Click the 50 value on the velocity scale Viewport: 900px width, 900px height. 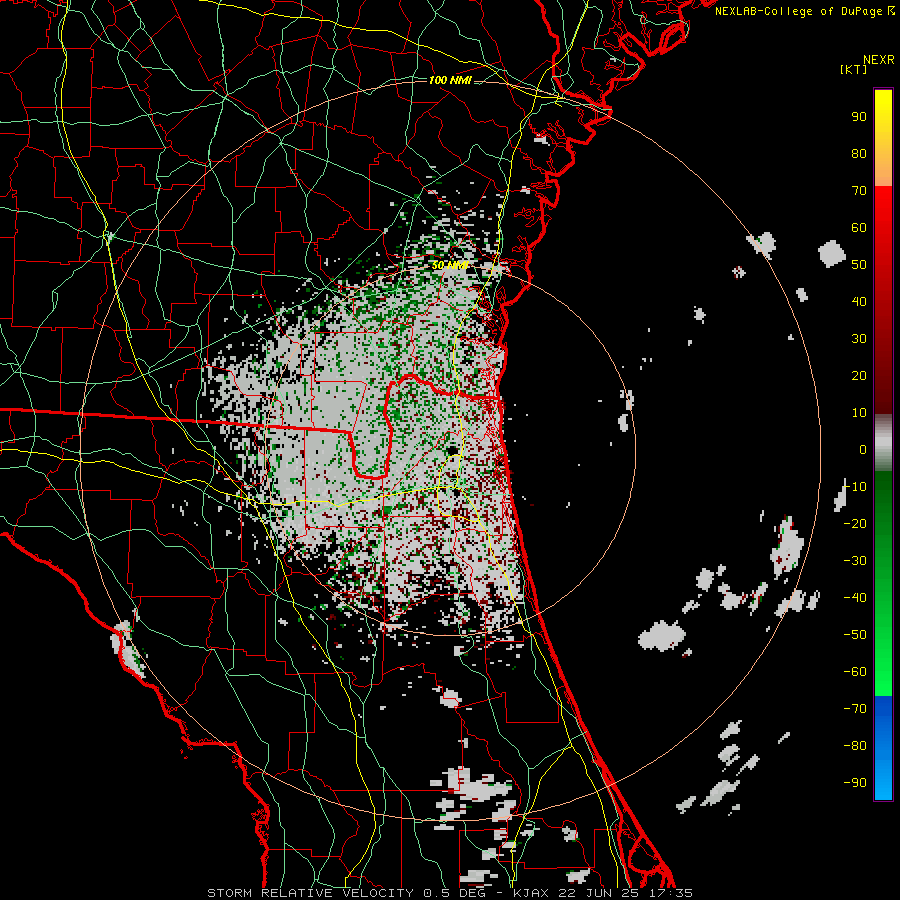pyautogui.click(x=859, y=265)
